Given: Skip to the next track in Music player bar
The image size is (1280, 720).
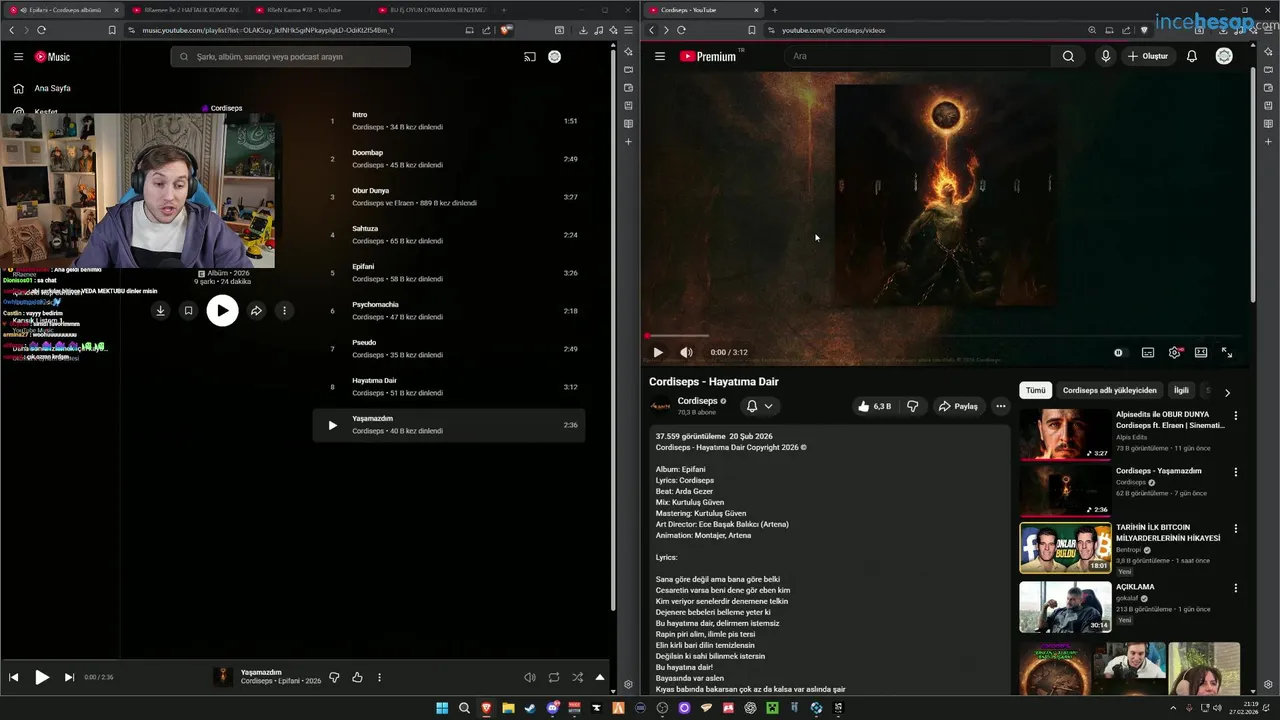Looking at the screenshot, I should [69, 677].
